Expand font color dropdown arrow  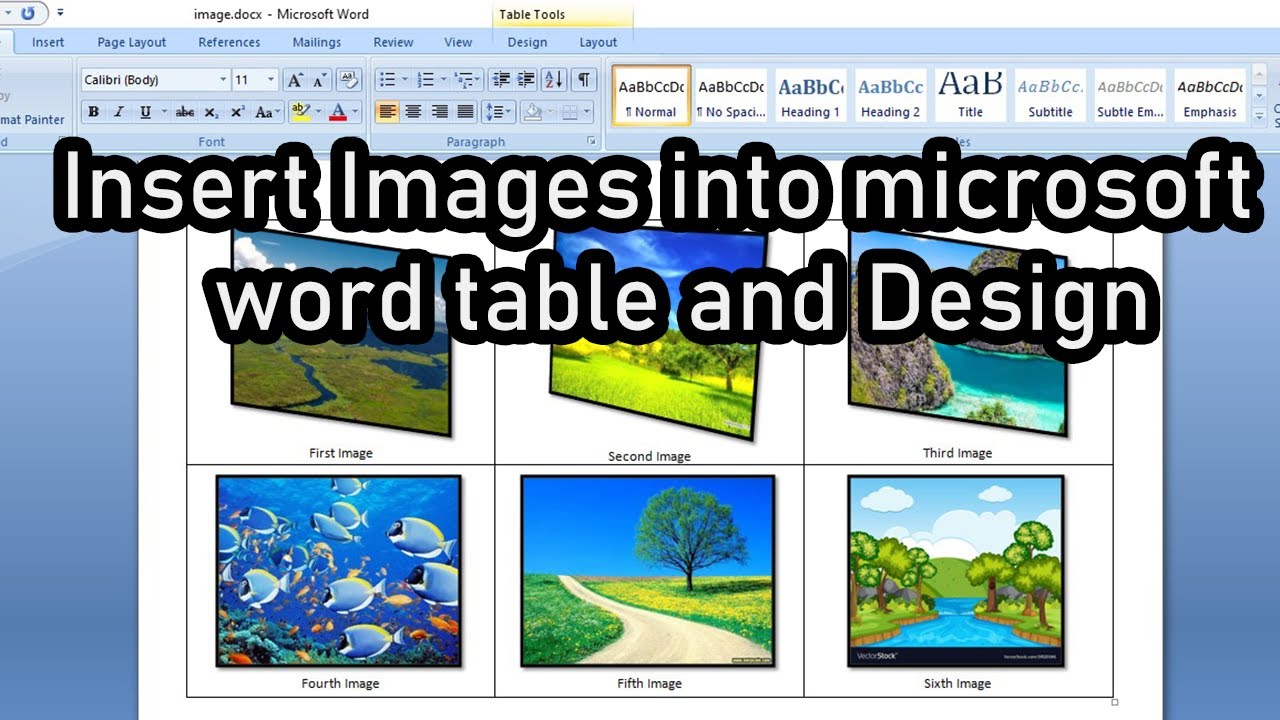click(x=355, y=112)
